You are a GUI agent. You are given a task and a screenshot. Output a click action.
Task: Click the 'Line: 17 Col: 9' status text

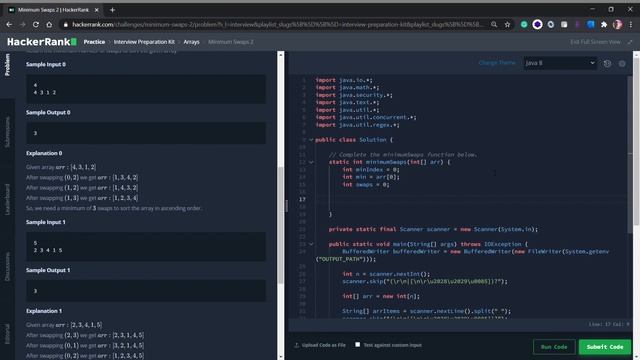(x=609, y=324)
